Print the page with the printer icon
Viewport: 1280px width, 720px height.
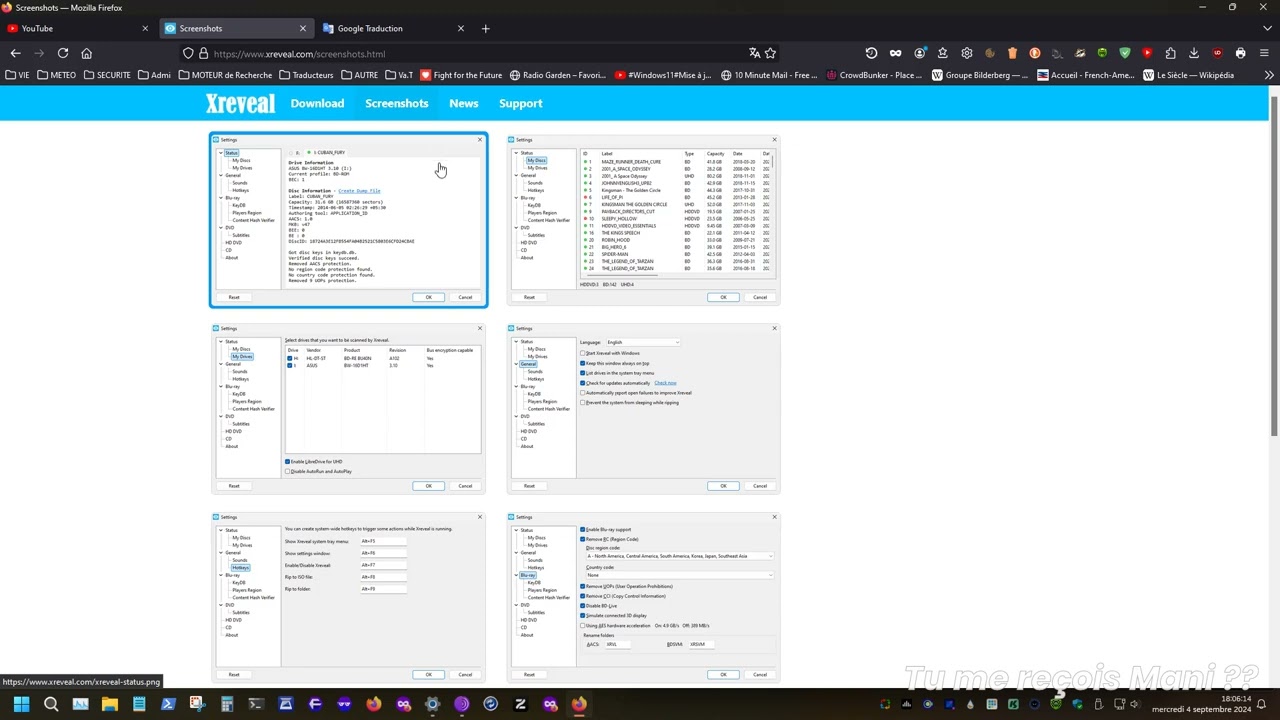(1240, 53)
